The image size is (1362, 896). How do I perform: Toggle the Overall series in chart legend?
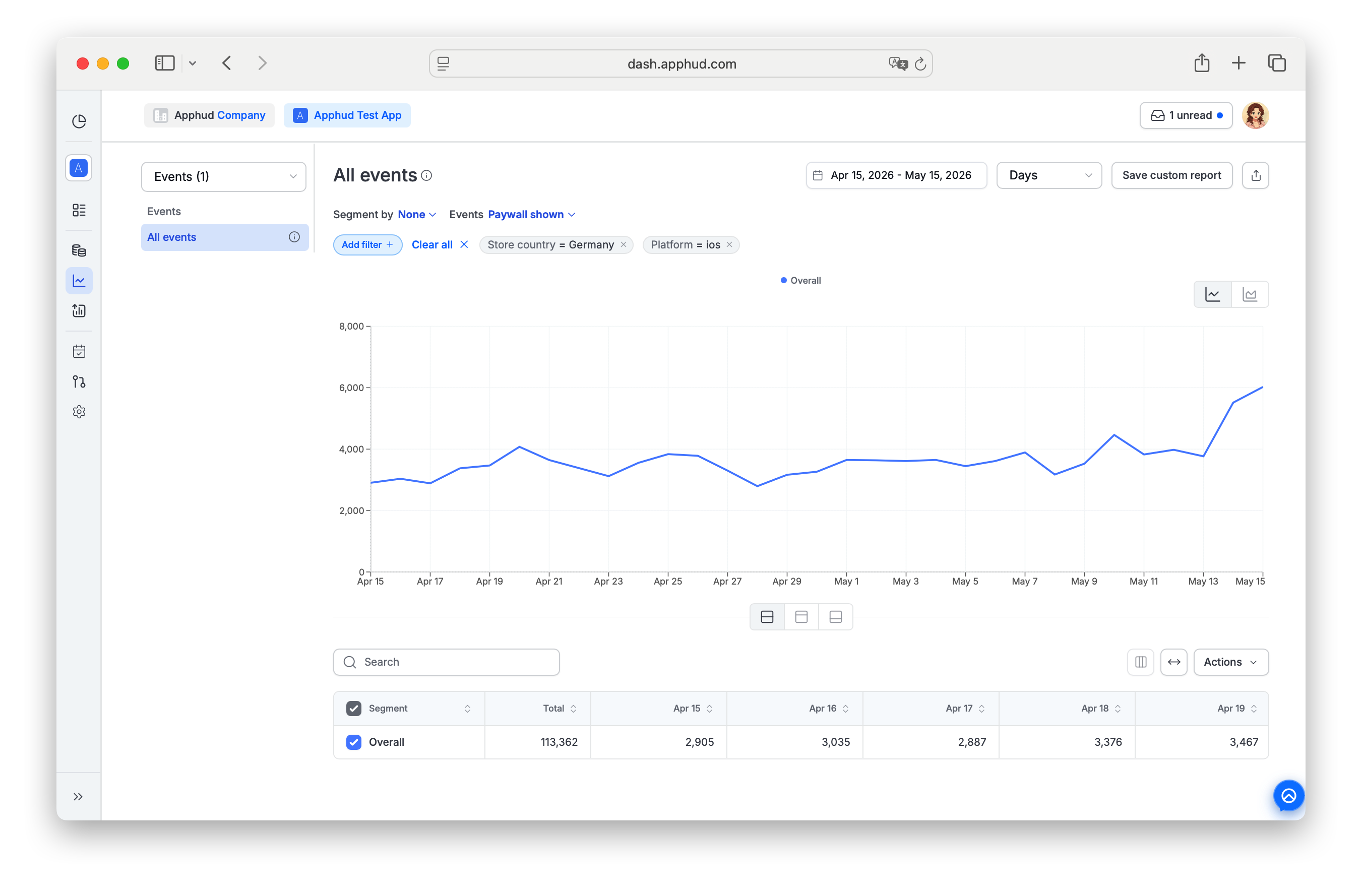pos(800,280)
